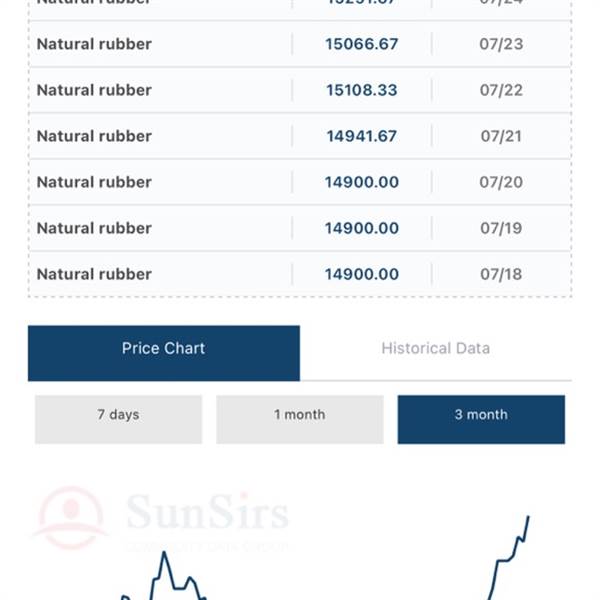Click the 07/20 date cell

point(501,182)
